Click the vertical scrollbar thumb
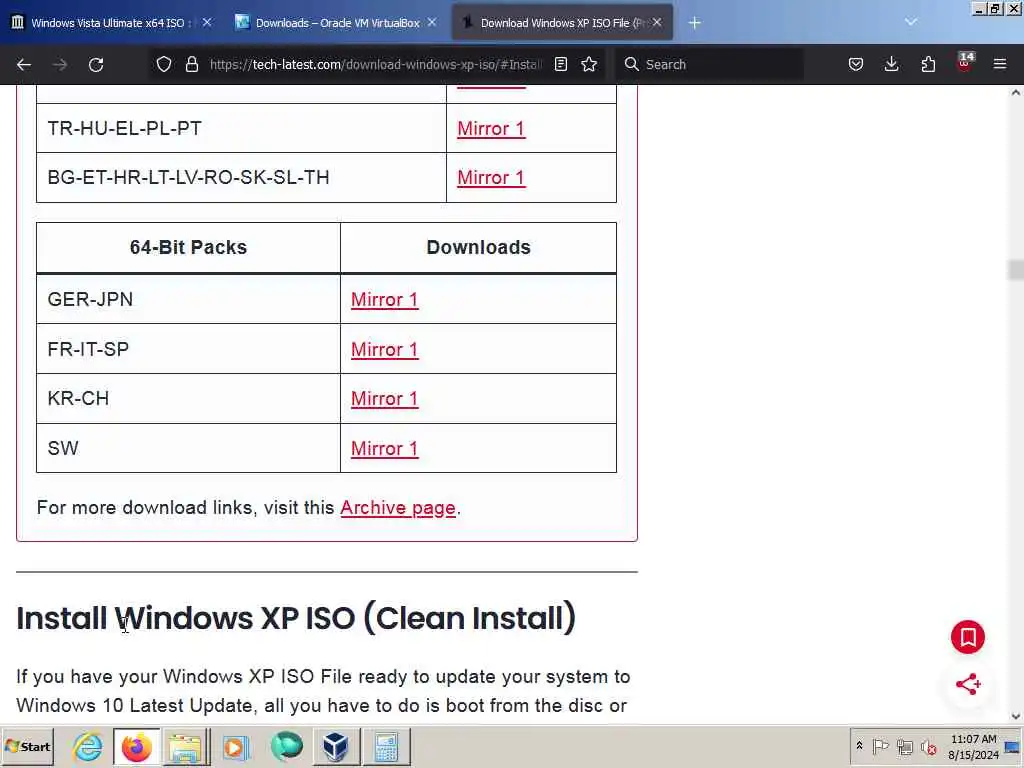 tap(1016, 269)
